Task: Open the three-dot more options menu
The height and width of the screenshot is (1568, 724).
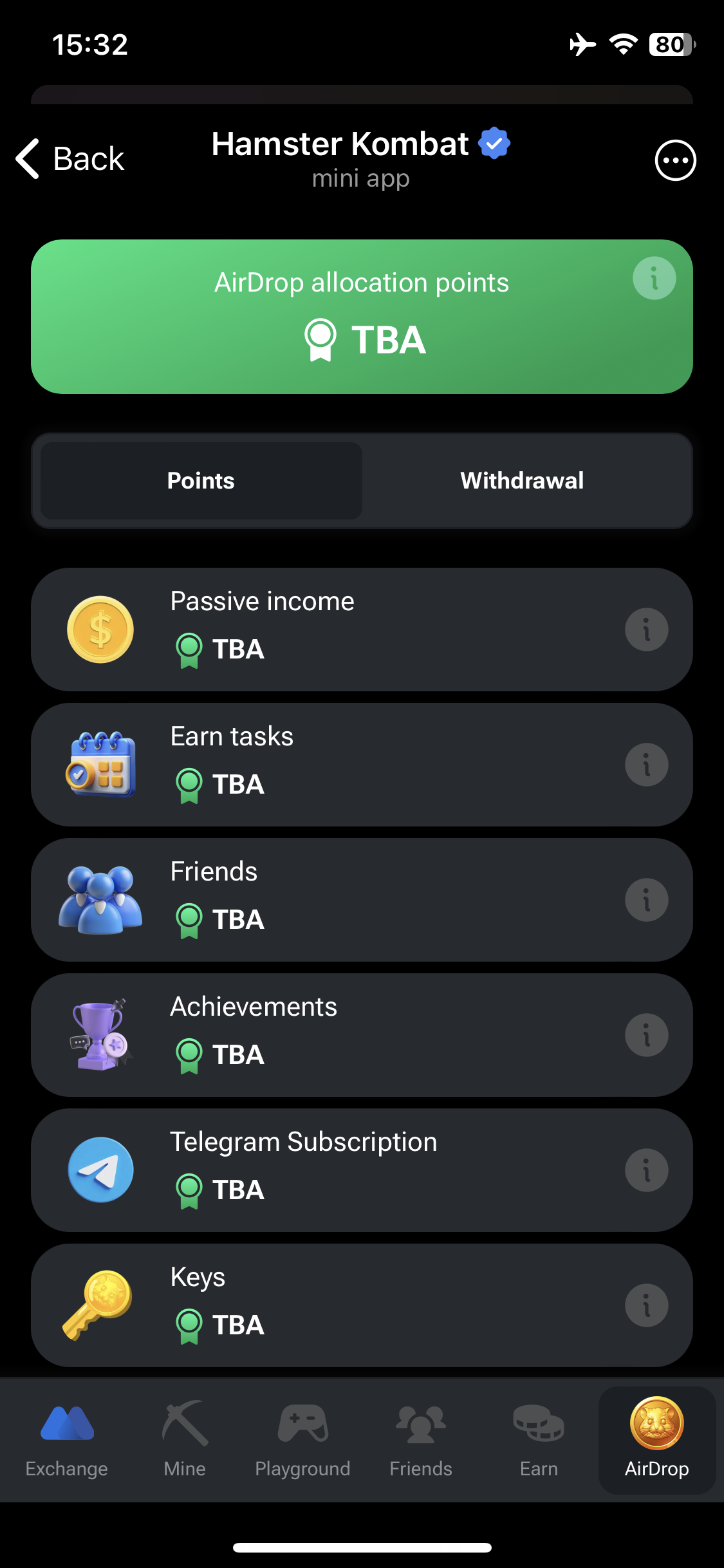Action: (x=675, y=160)
